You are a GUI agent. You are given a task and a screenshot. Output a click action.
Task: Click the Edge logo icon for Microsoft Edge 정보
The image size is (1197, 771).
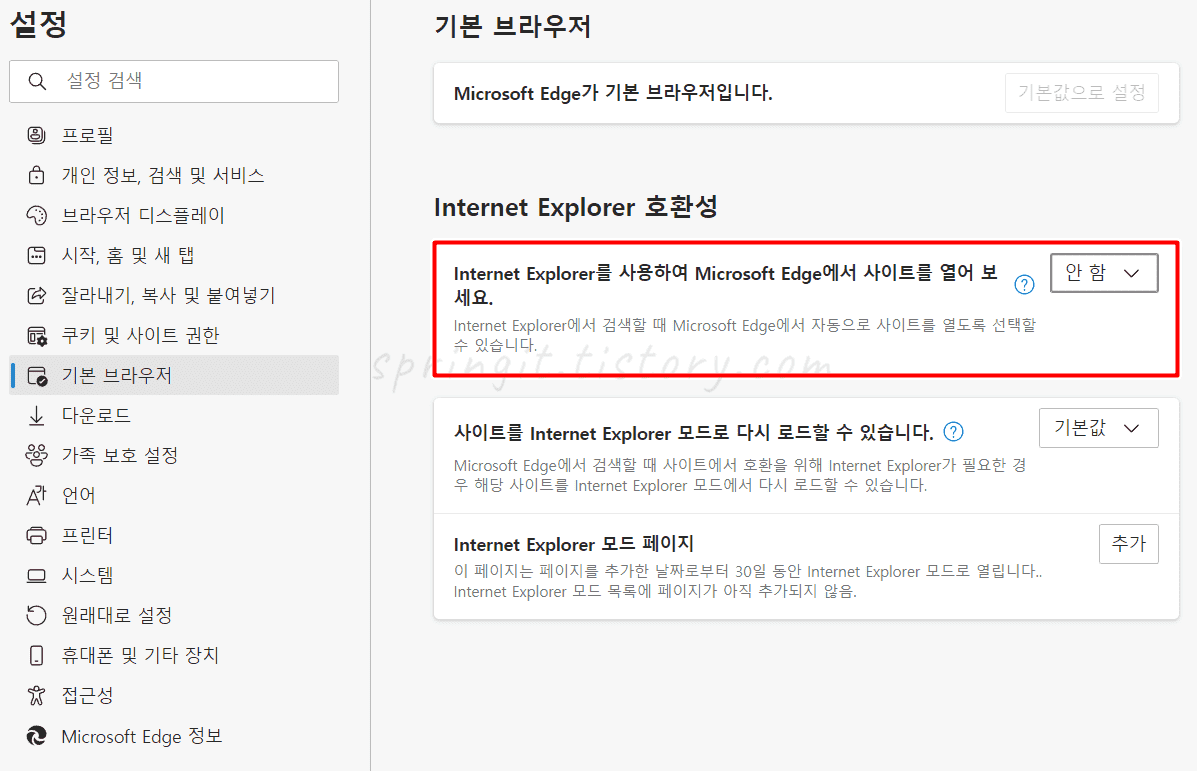36,736
